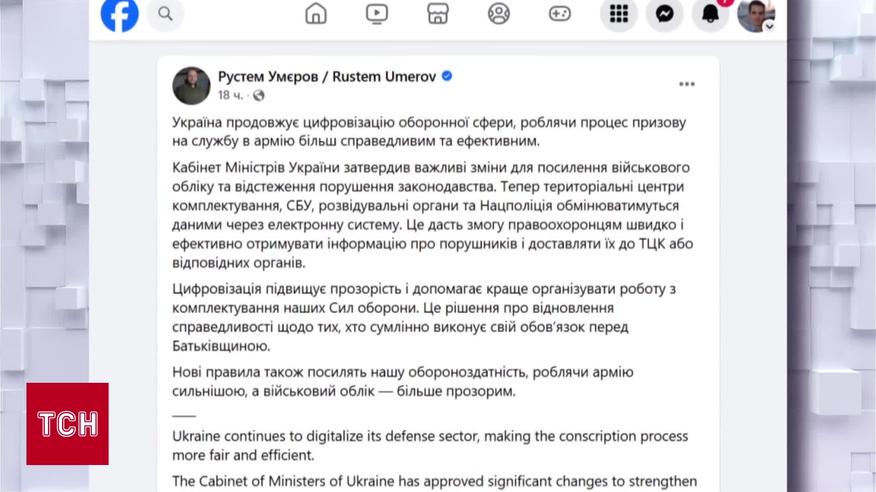Open the apps grid menu
The height and width of the screenshot is (492, 876).
click(x=619, y=13)
